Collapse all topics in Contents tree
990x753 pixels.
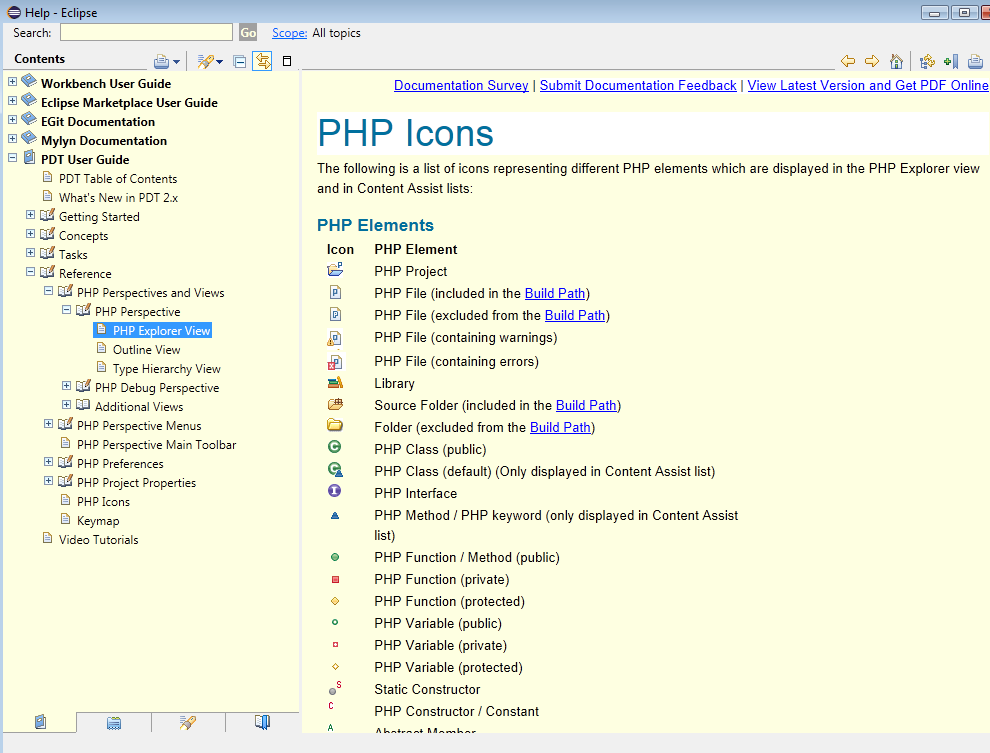pos(240,61)
